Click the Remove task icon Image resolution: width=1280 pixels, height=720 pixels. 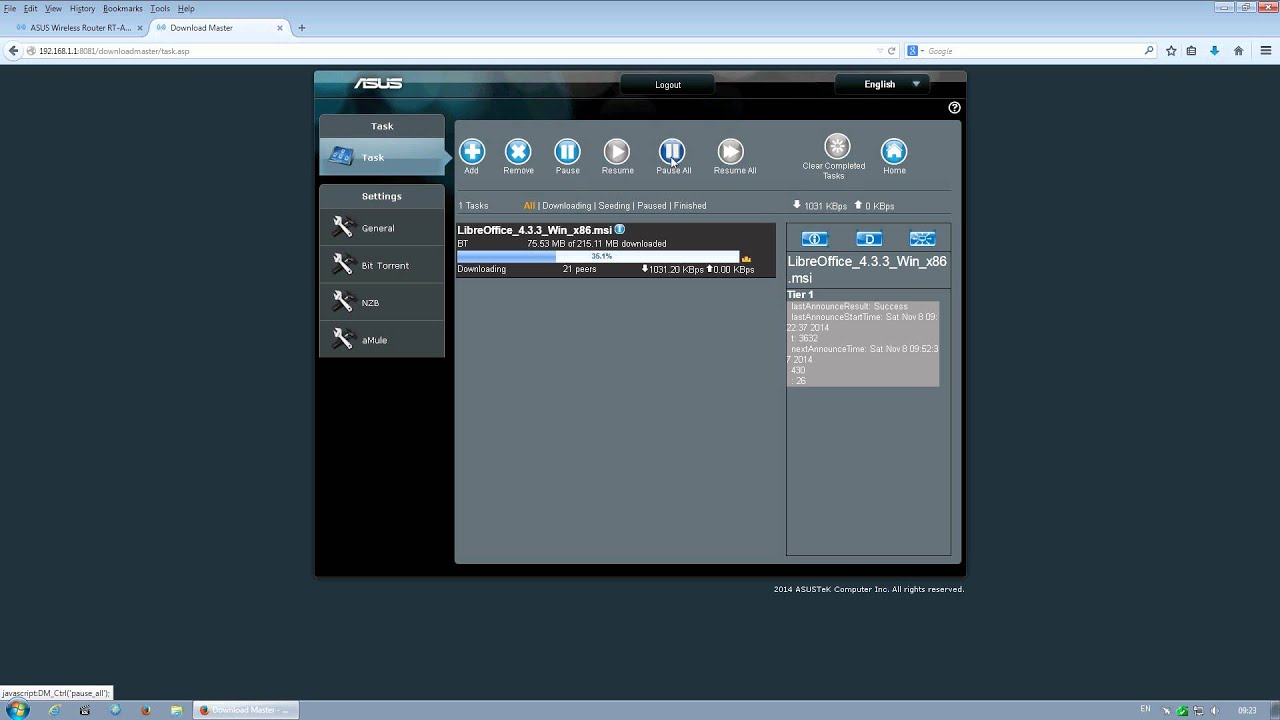pyautogui.click(x=518, y=152)
